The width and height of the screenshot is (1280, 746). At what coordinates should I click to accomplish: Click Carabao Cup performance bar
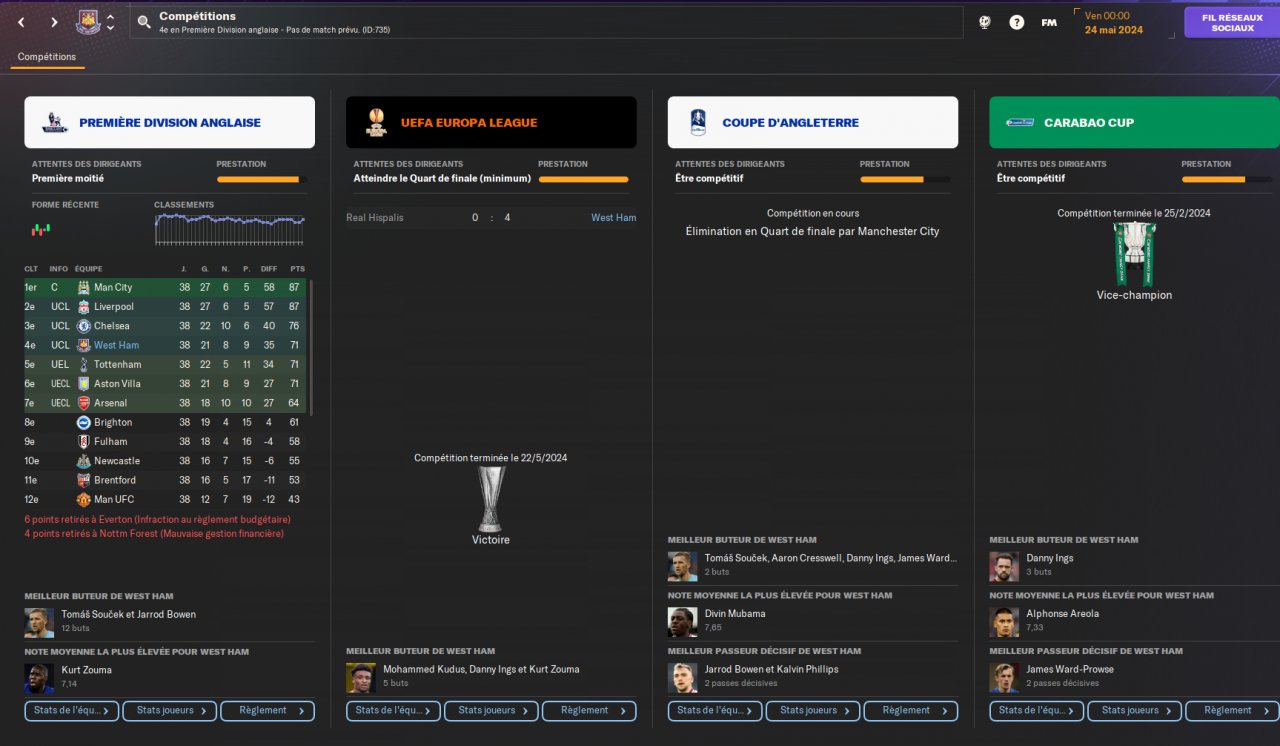(1227, 180)
